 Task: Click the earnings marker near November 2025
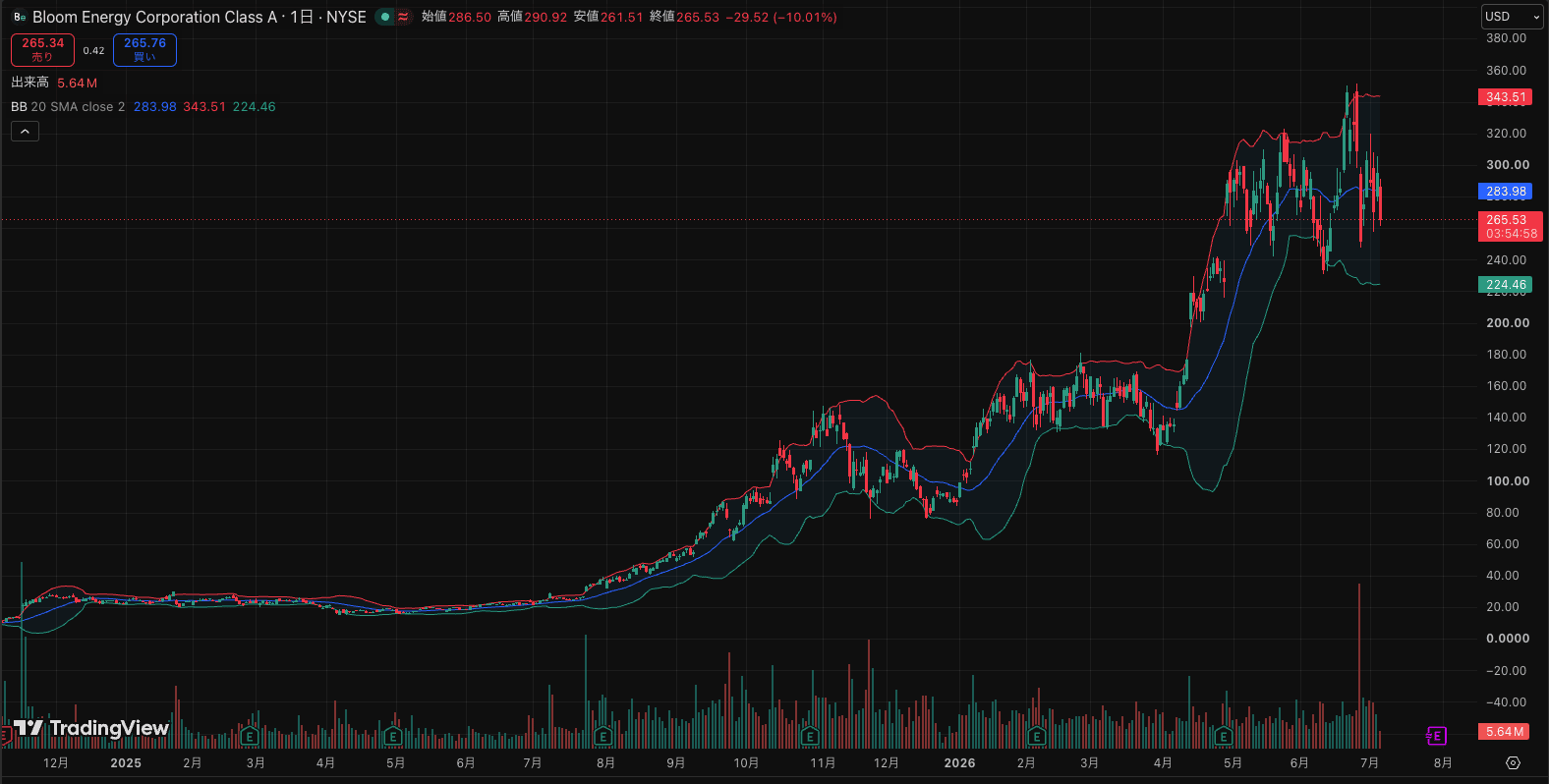810,736
